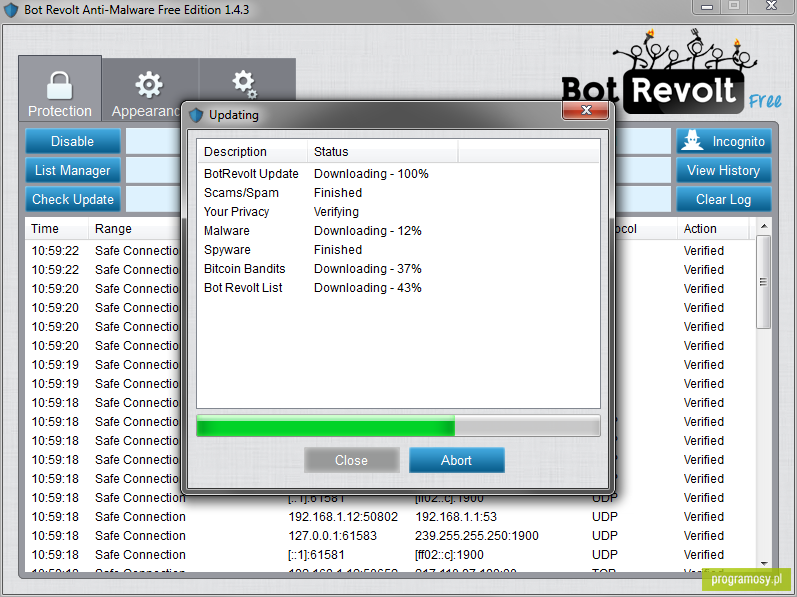Click the Verifying status text

tap(336, 212)
